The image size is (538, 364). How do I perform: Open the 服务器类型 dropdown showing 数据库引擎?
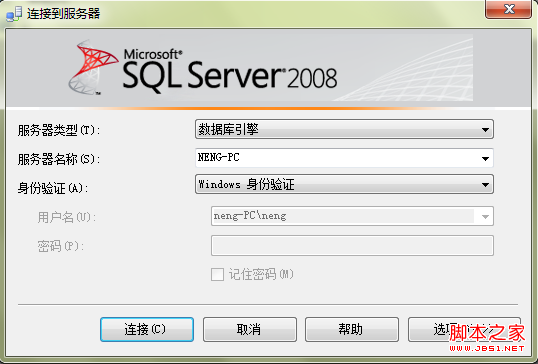pyautogui.click(x=344, y=129)
